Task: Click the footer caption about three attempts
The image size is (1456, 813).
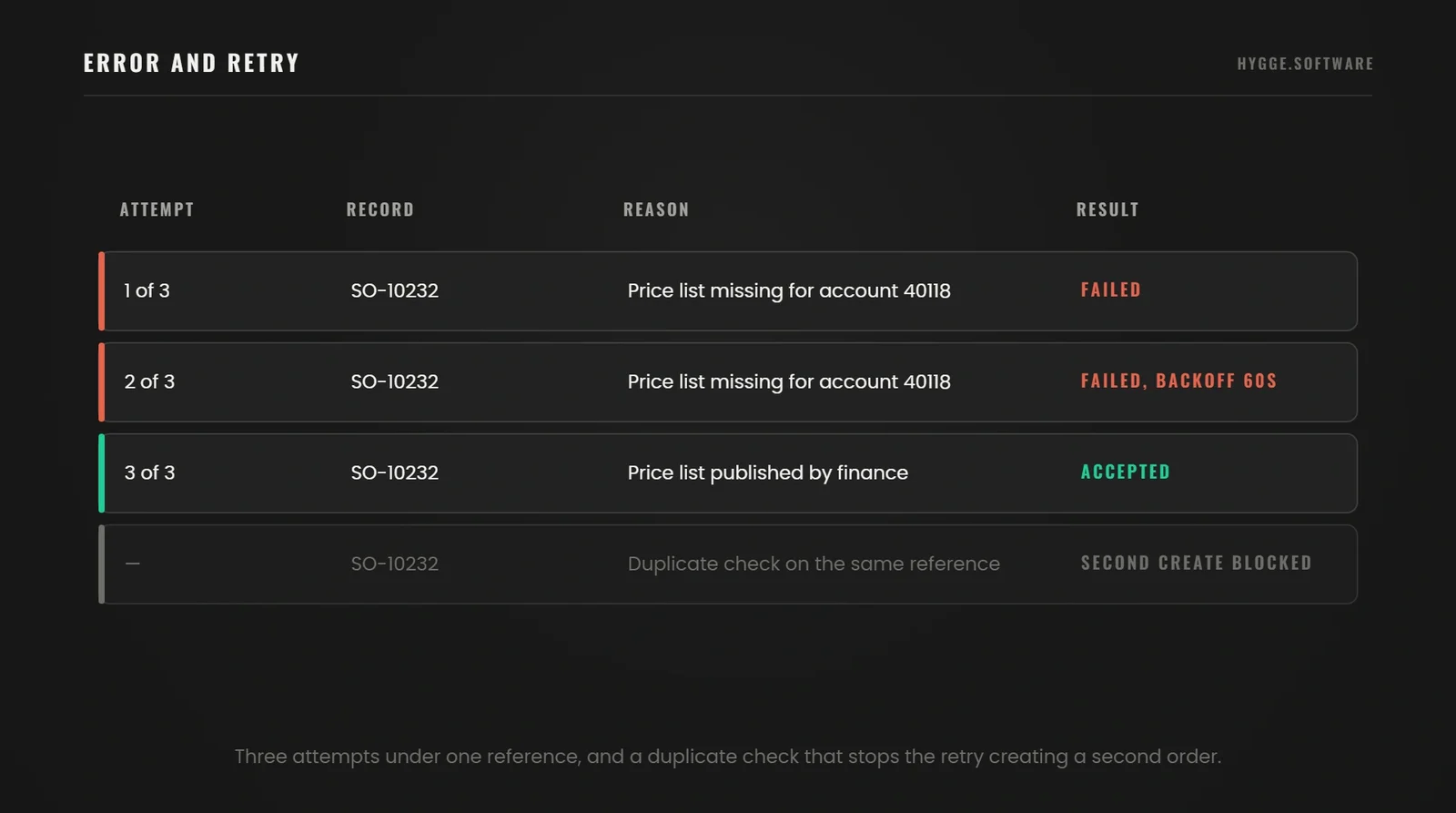Action: click(x=728, y=757)
